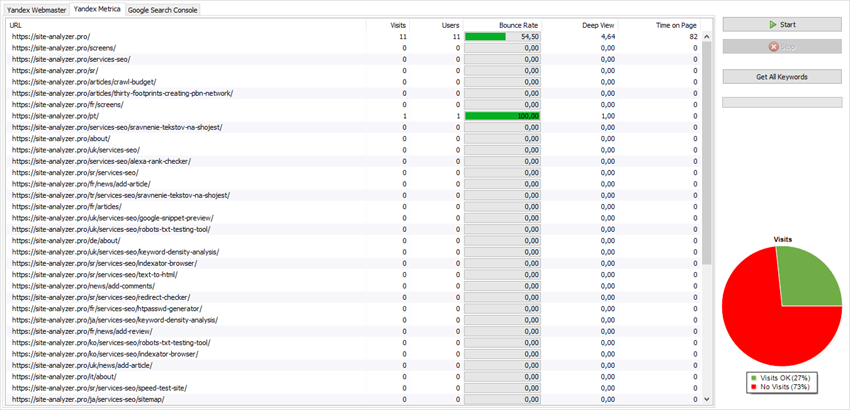Select row https://site-analyzer.pro/screens/

(x=355, y=48)
